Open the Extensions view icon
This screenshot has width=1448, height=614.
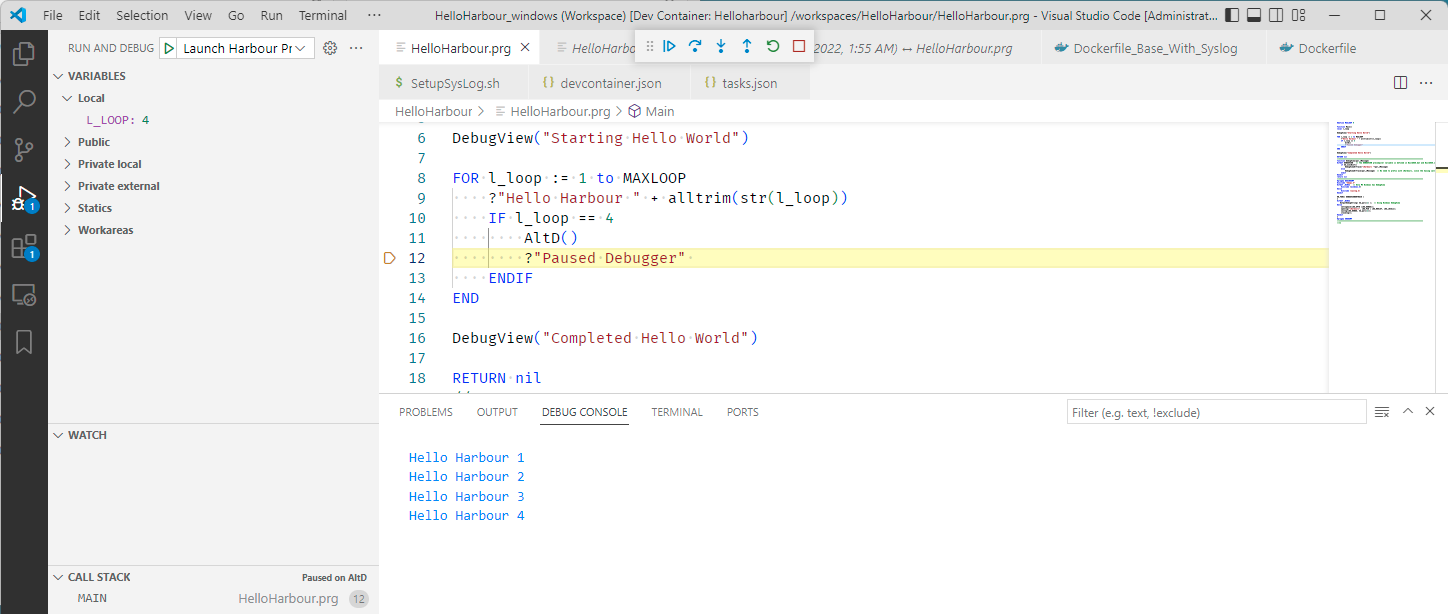(24, 247)
